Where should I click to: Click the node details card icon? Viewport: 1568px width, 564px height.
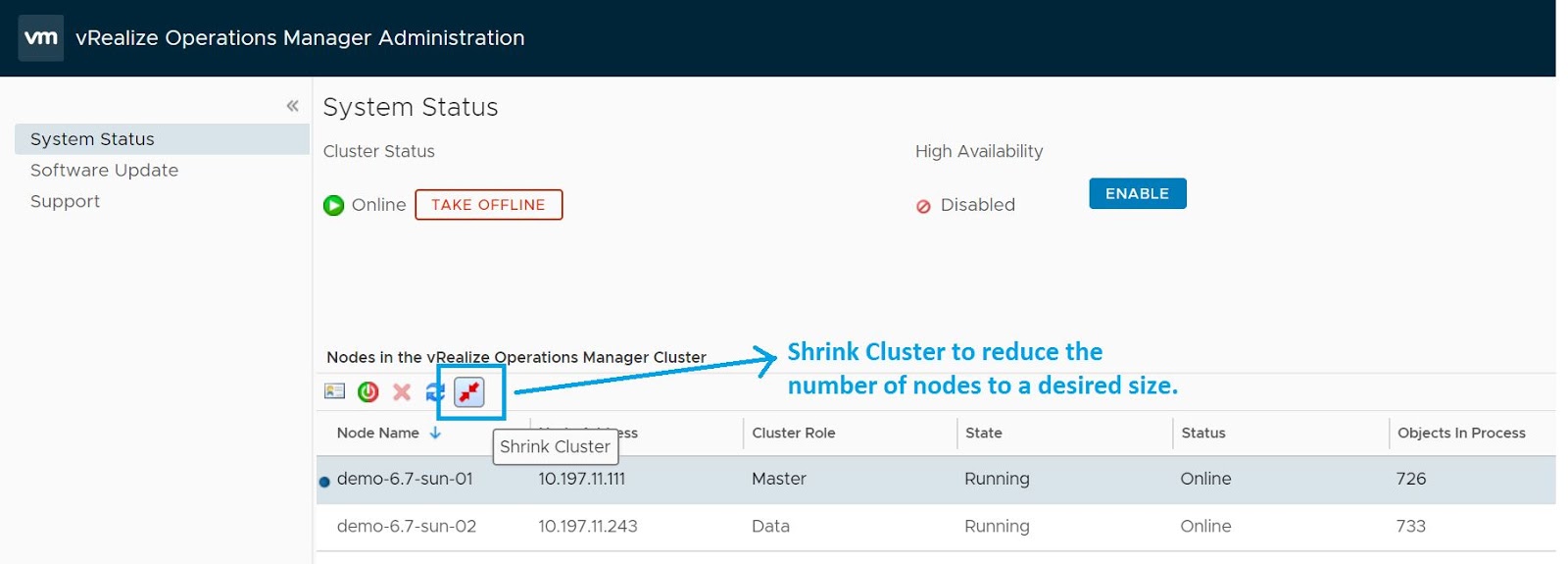point(334,391)
